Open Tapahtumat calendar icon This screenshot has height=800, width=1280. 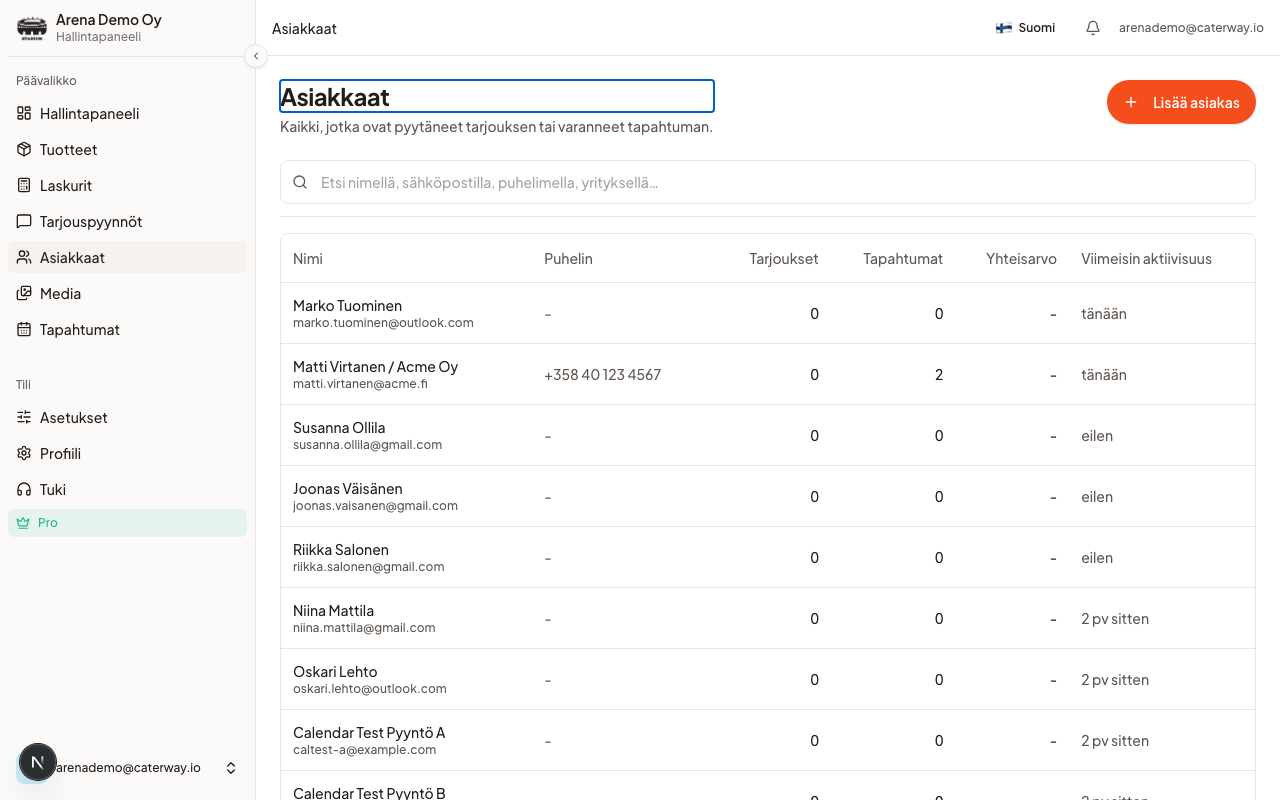[24, 330]
